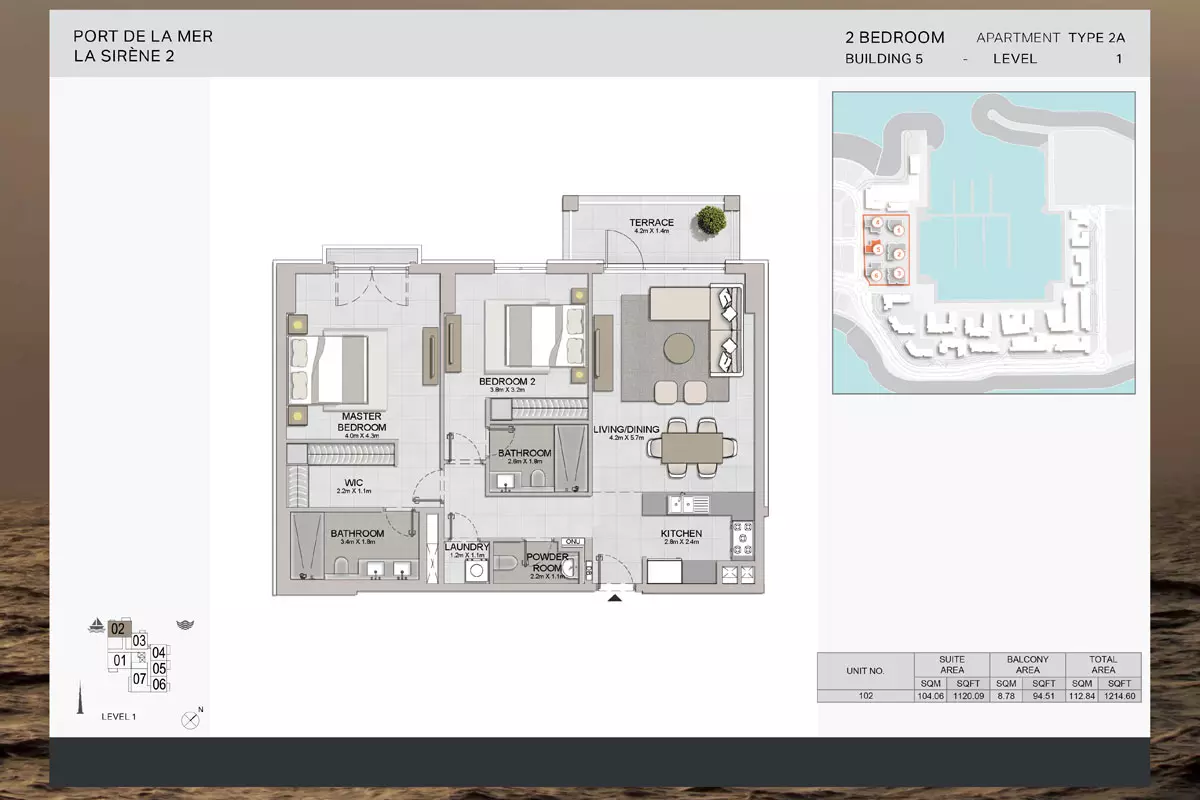Click the potted tree on the terrace
The height and width of the screenshot is (800, 1200).
[x=713, y=219]
